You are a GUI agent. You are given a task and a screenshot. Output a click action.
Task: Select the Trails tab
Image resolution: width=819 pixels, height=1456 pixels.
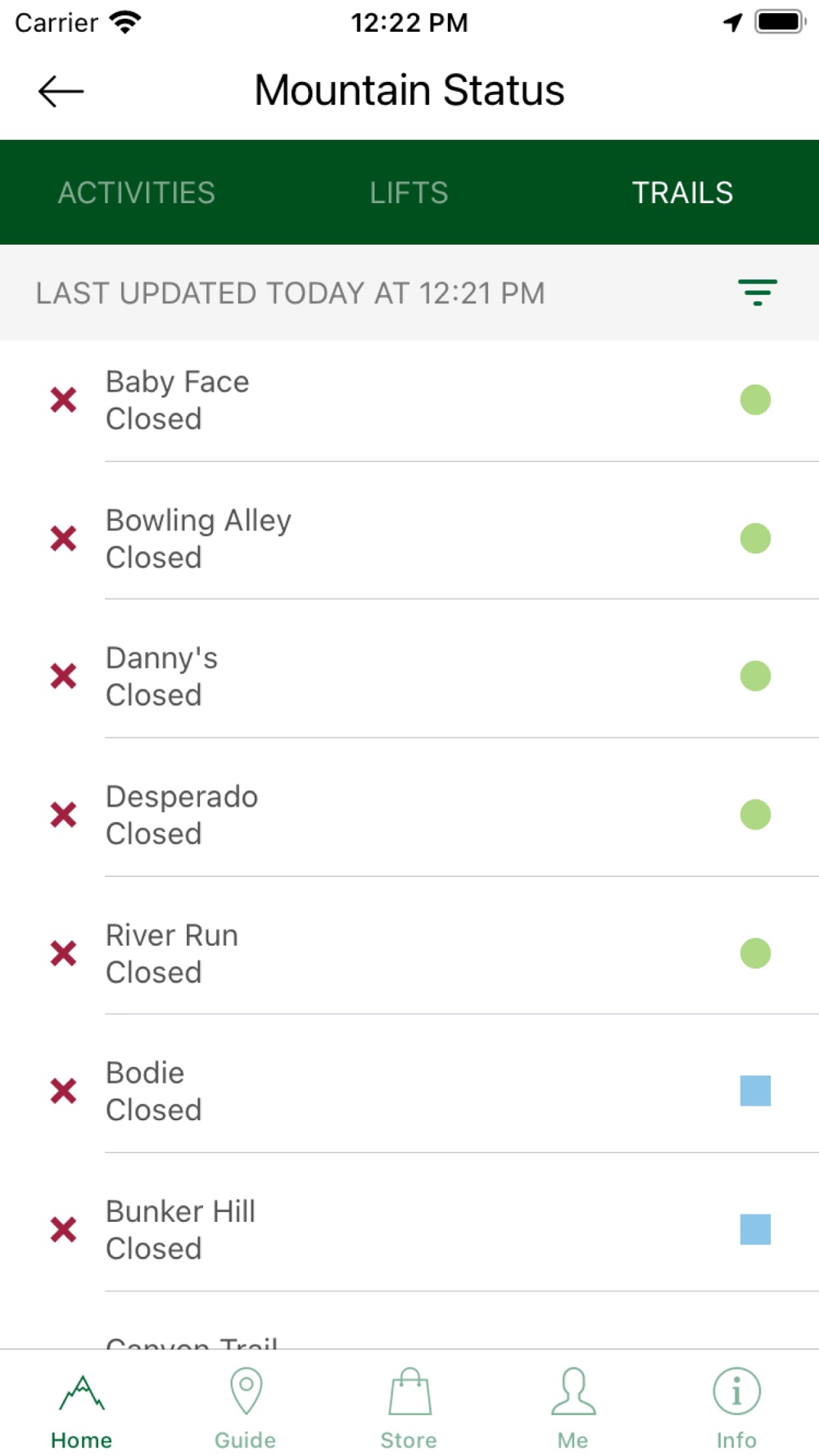[682, 192]
